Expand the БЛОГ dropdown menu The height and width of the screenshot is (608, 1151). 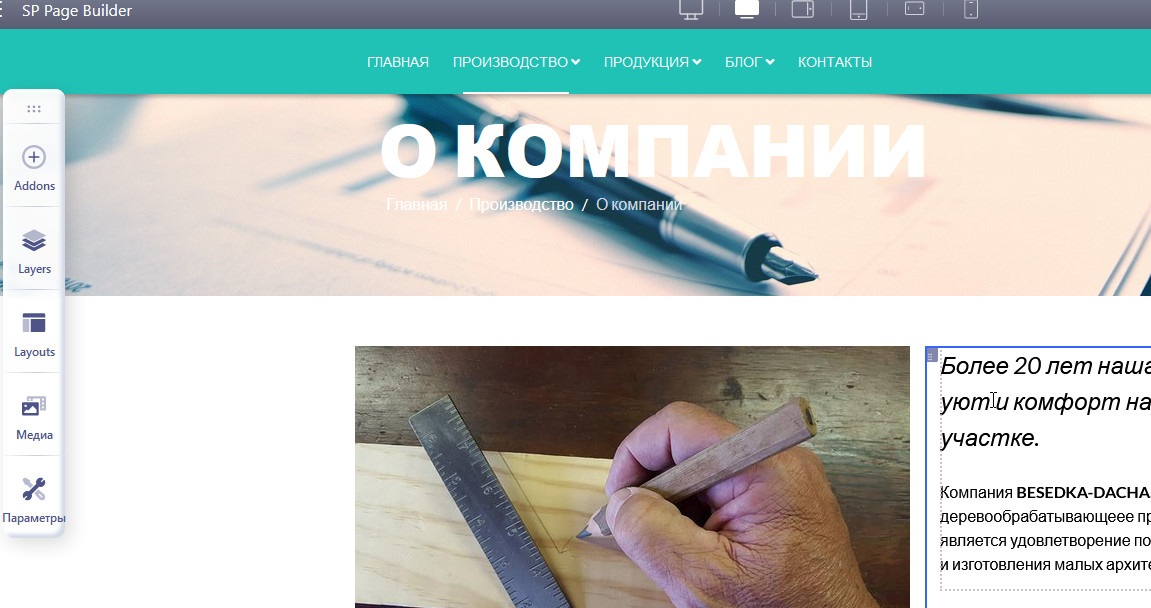pos(749,62)
